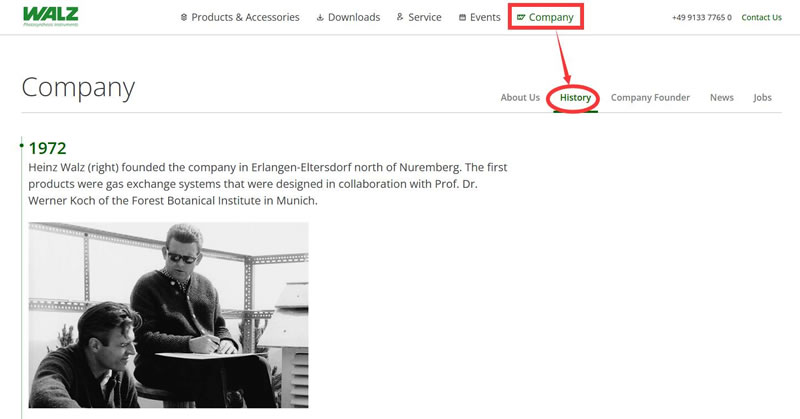The image size is (800, 419).
Task: Click the Service person icon
Action: click(x=400, y=17)
